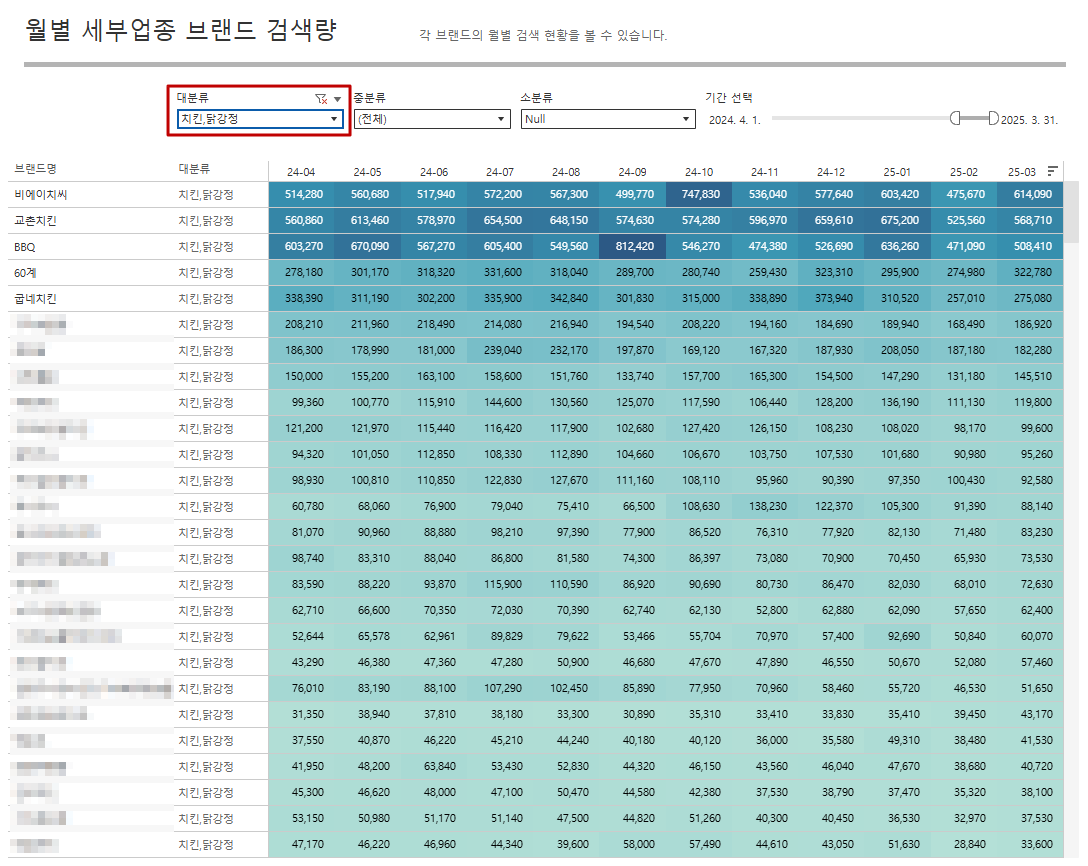Screen dimensions: 1088x866
Task: Clear the 대분류 filter using the funnel icon
Action: pyautogui.click(x=321, y=99)
